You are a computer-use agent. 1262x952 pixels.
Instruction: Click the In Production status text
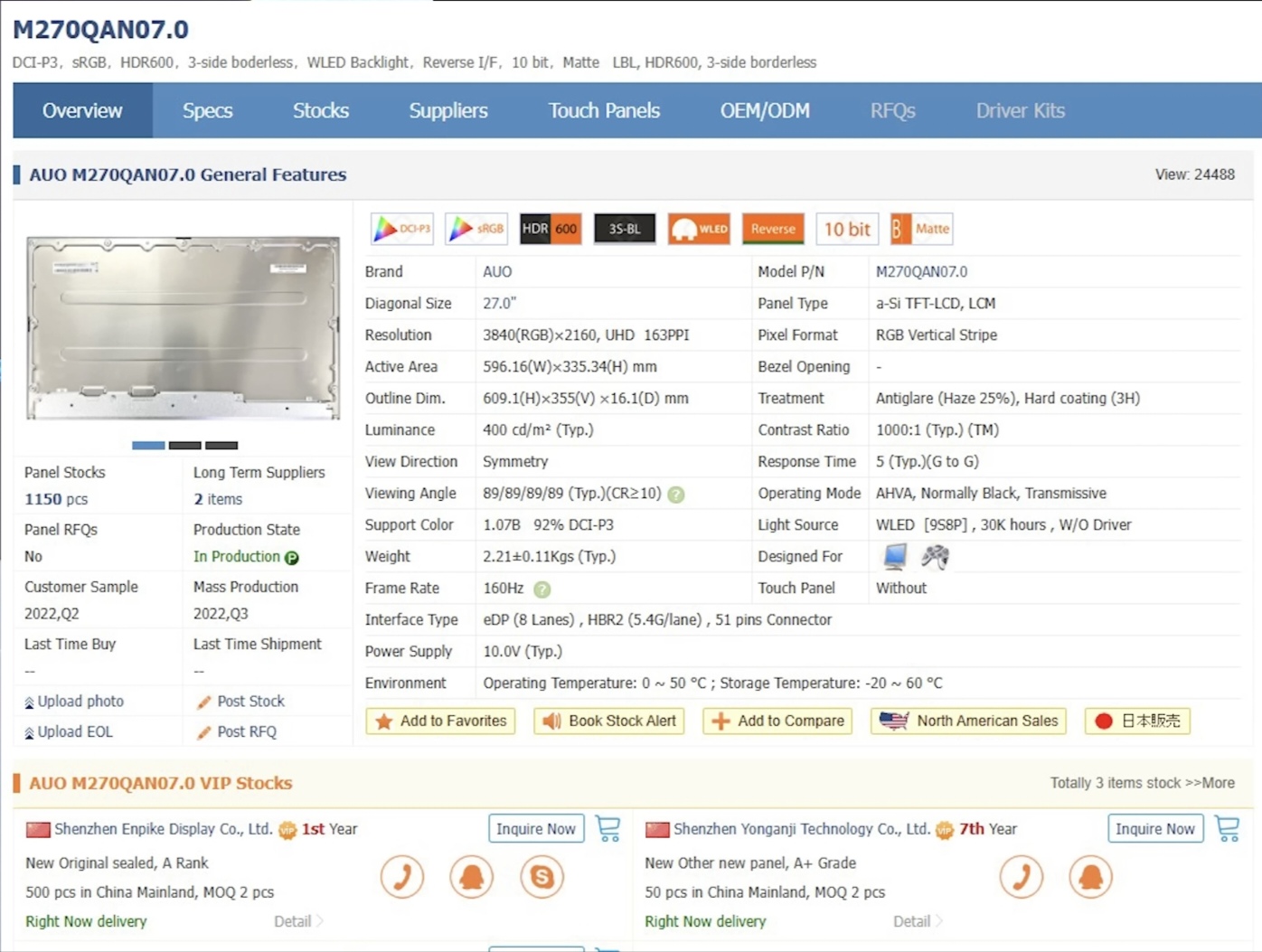click(x=237, y=557)
